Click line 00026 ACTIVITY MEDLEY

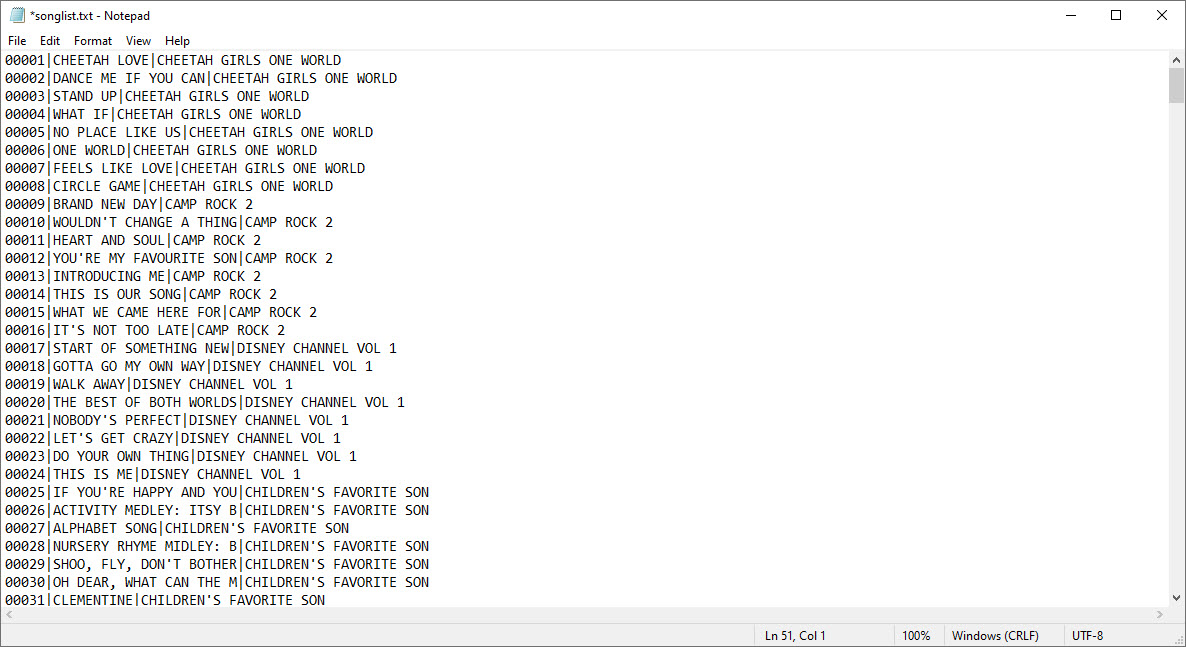click(217, 510)
